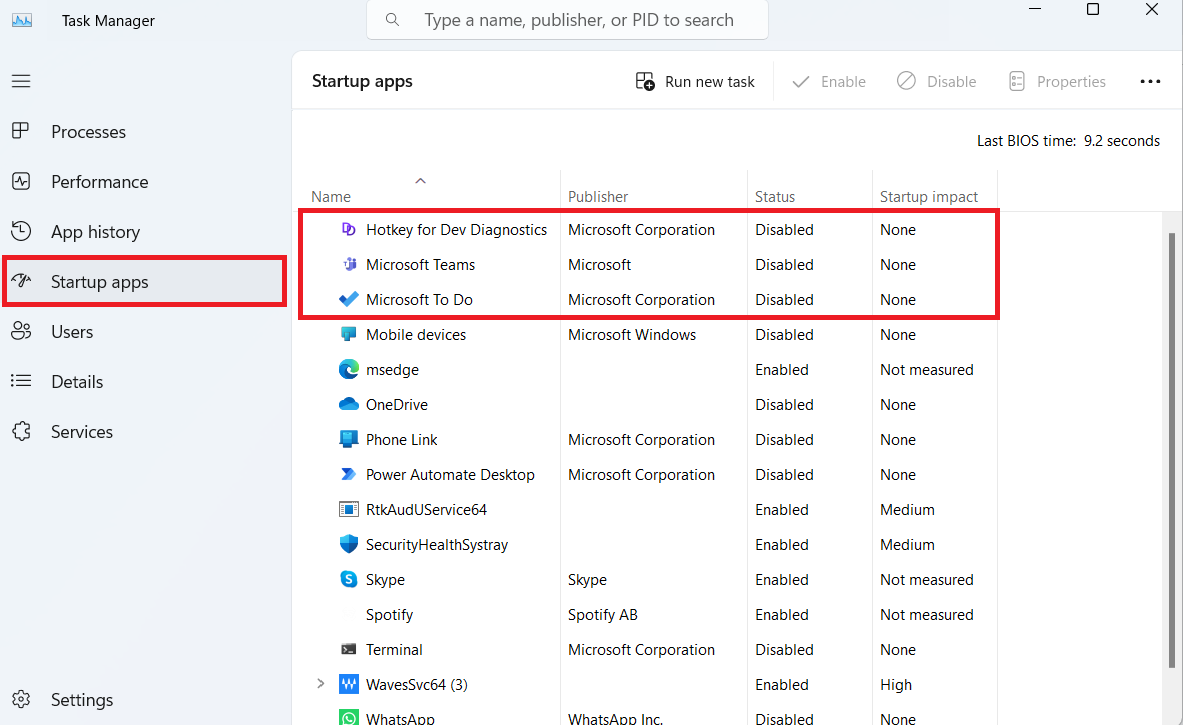Click the High impact value for WavesSvc64
Image resolution: width=1183 pixels, height=725 pixels.
[896, 684]
